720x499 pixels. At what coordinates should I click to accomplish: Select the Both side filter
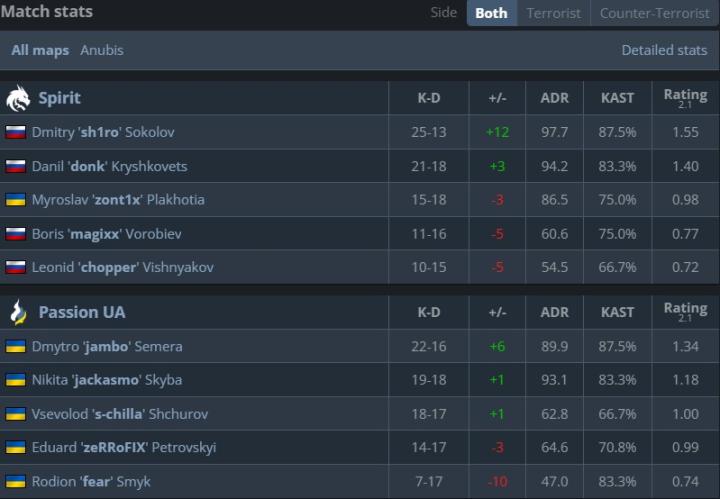pos(491,13)
